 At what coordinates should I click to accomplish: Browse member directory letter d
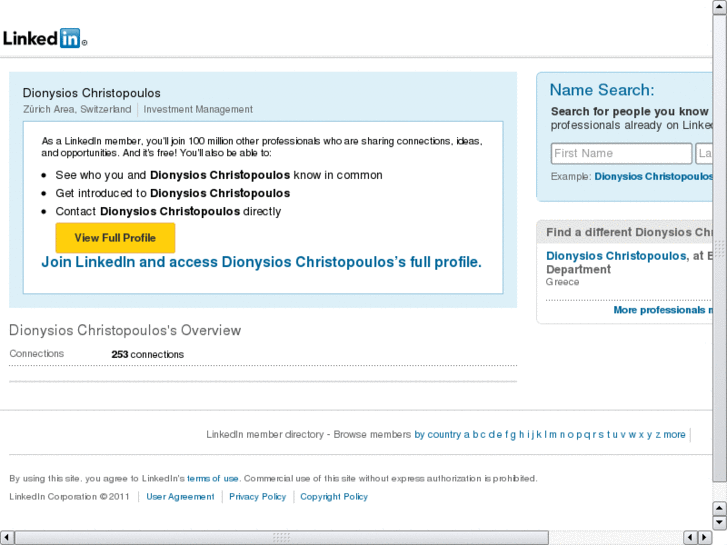tap(491, 435)
